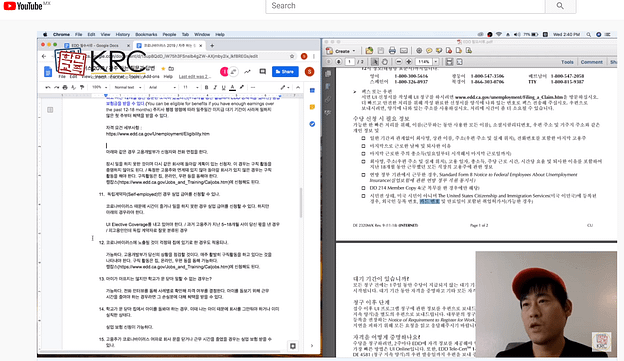The image size is (624, 361).
Task: Click the Docs print icon in toolbar
Action: (65, 87)
